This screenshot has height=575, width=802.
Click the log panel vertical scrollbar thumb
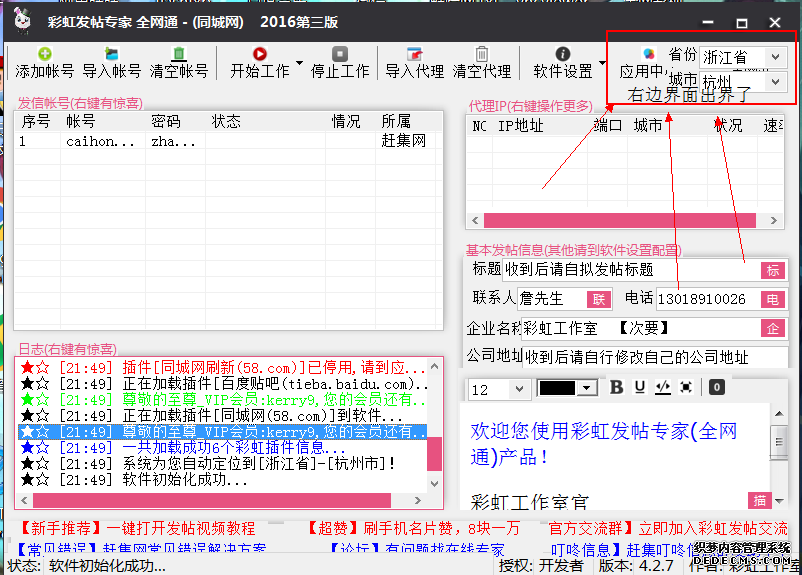tap(434, 453)
